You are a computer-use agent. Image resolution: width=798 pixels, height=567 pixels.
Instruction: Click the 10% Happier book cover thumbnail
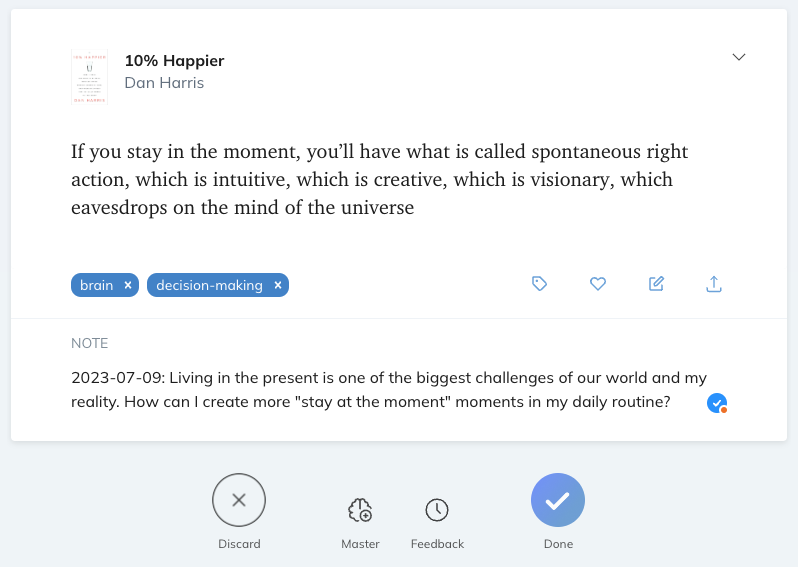[x=89, y=76]
